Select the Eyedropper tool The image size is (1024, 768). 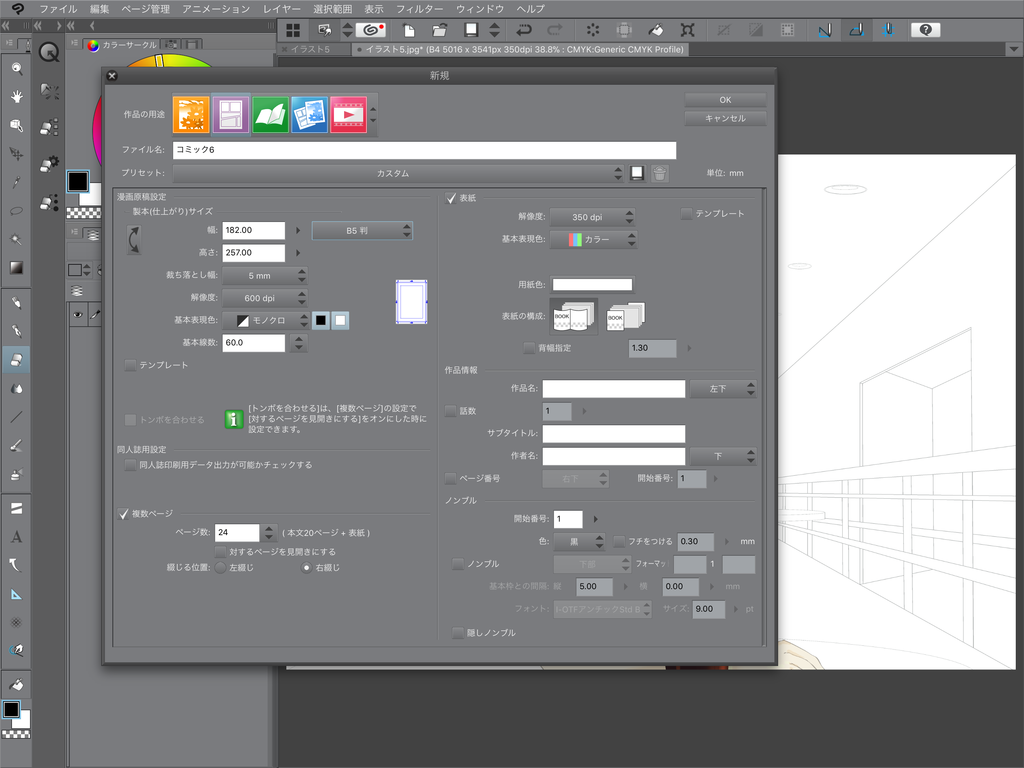16,182
